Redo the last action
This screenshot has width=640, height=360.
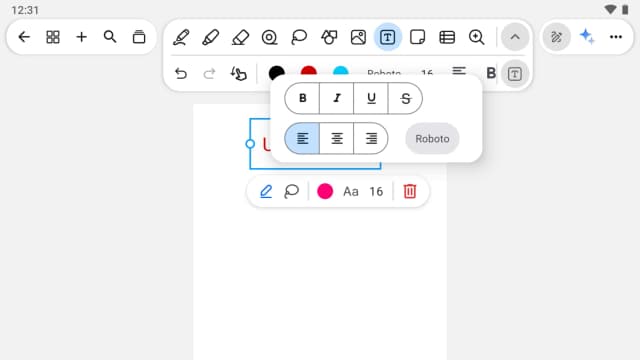coord(209,73)
